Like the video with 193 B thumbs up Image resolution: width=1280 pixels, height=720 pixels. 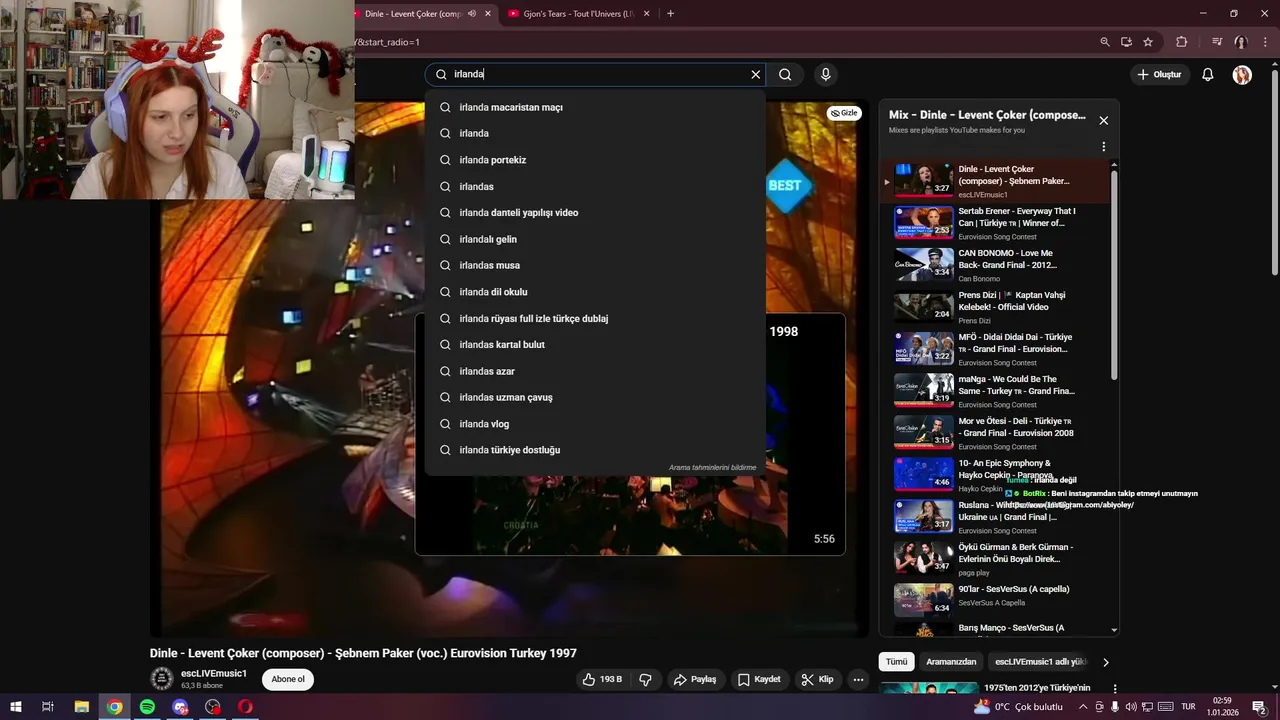click(x=603, y=679)
